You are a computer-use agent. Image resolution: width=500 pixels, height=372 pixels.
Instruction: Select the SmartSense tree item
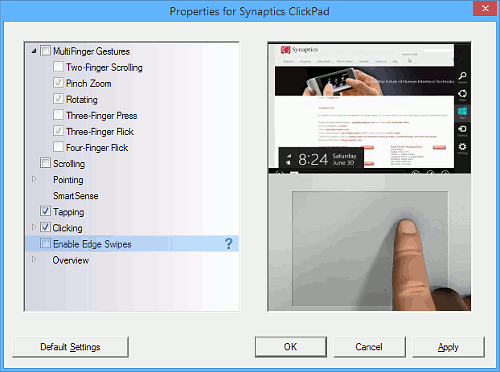[76, 196]
